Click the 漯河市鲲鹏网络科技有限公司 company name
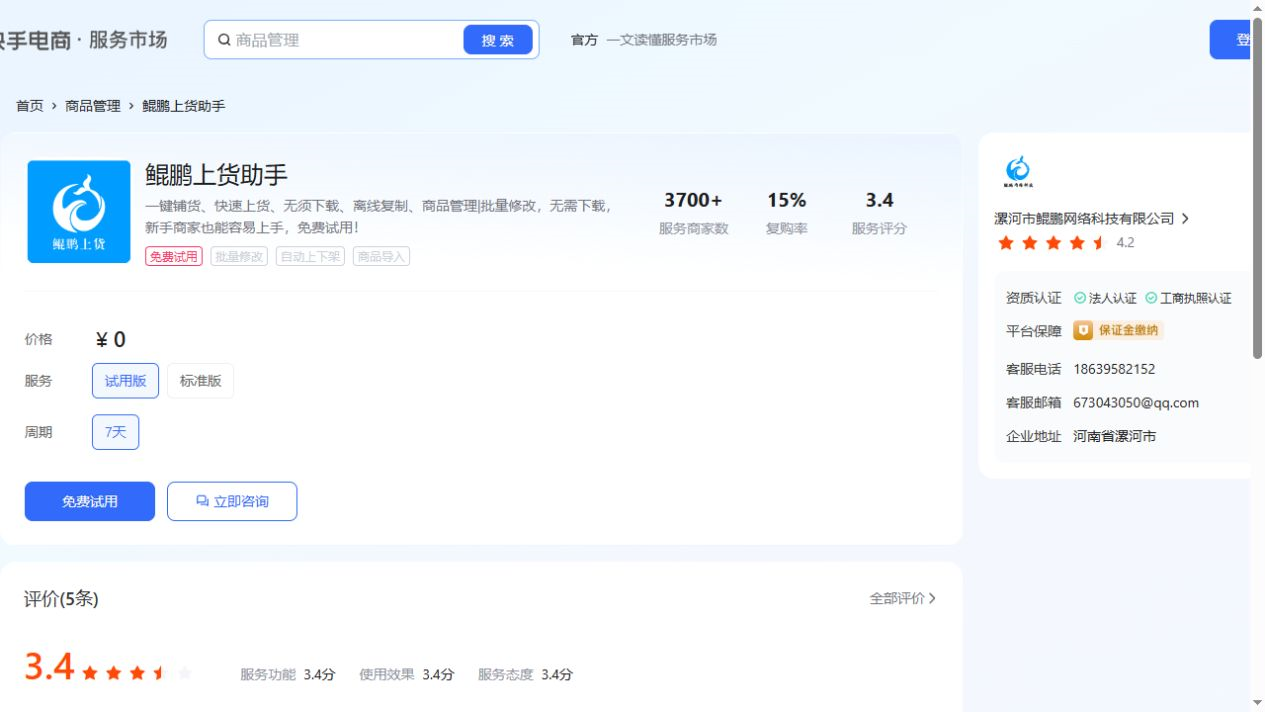The height and width of the screenshot is (712, 1265). coord(1084,218)
